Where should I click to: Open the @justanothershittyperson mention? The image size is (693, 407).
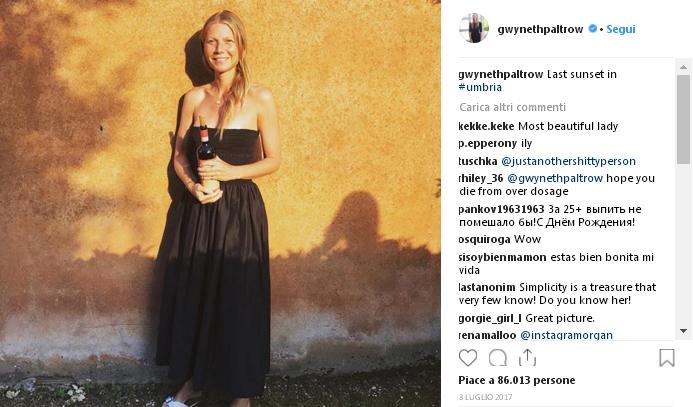(x=568, y=161)
